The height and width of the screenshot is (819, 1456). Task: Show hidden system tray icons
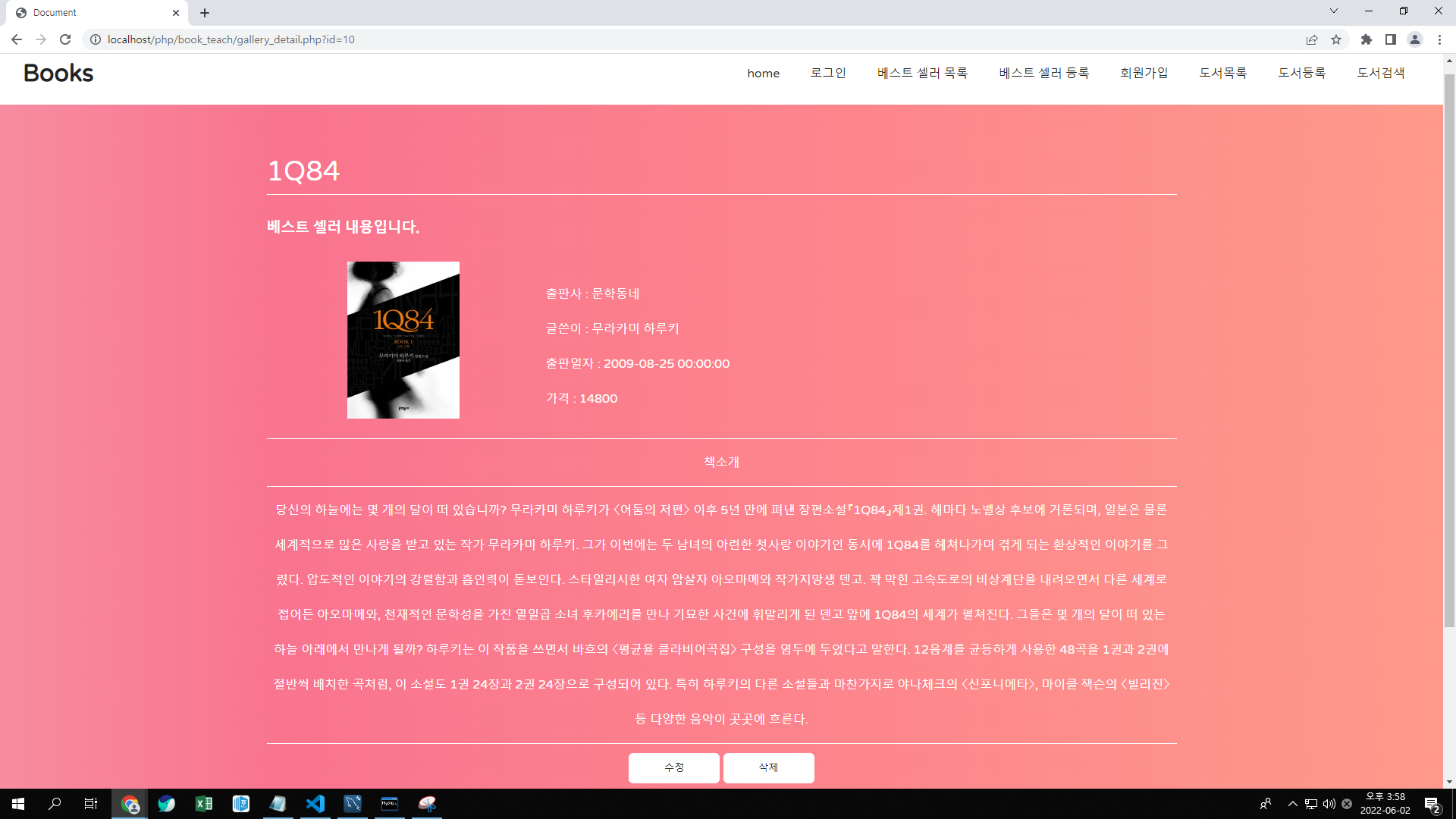(x=1293, y=804)
